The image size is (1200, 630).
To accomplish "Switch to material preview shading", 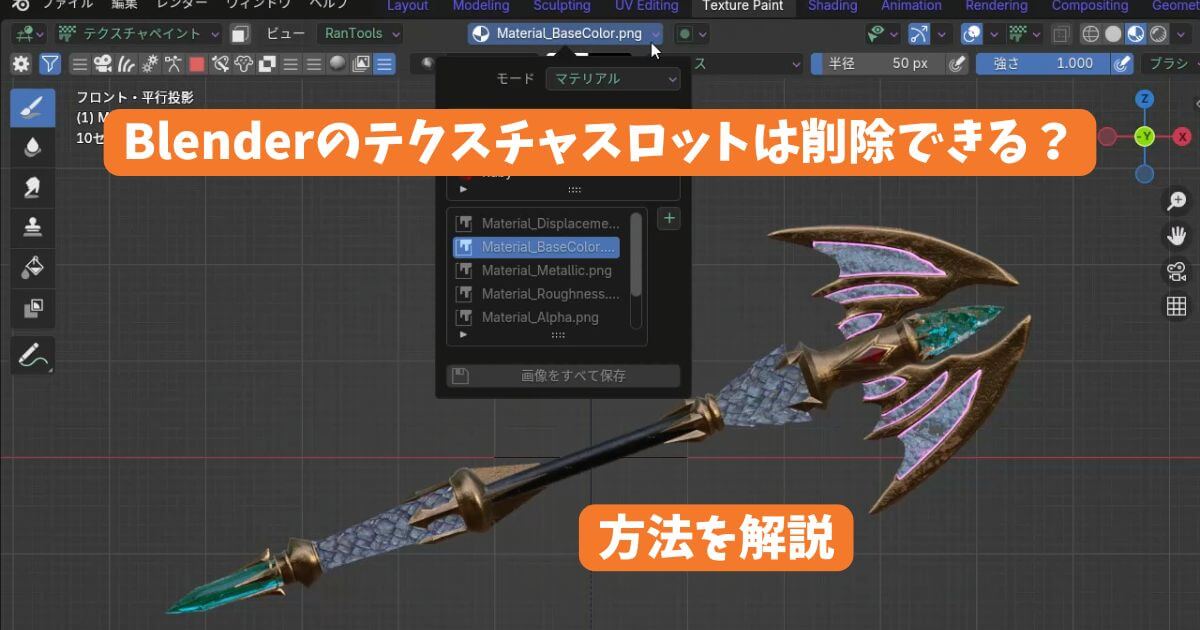I will point(1136,34).
